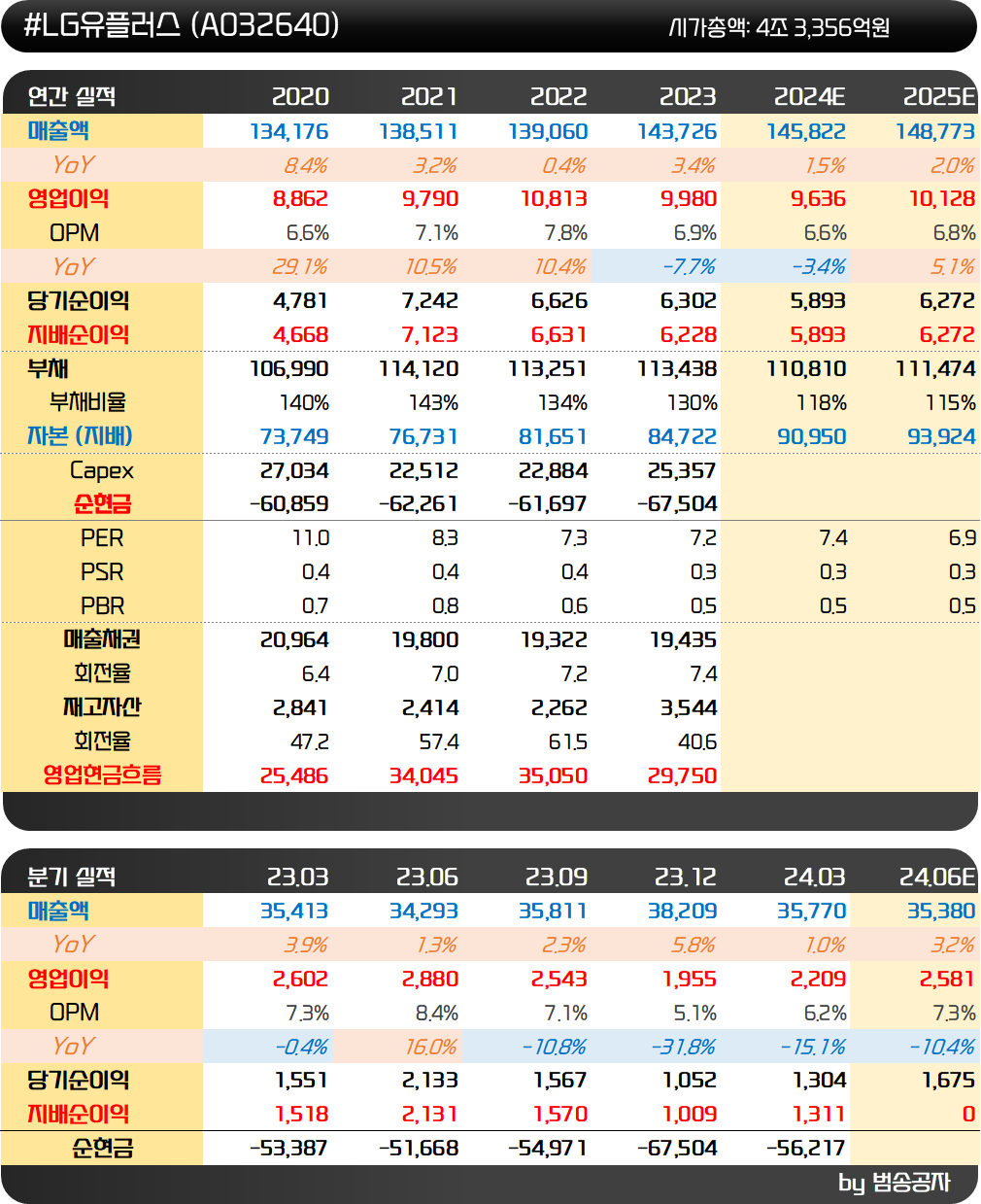Click annual OPM value 7.8%
Screen dimensions: 981x1204
point(566,233)
